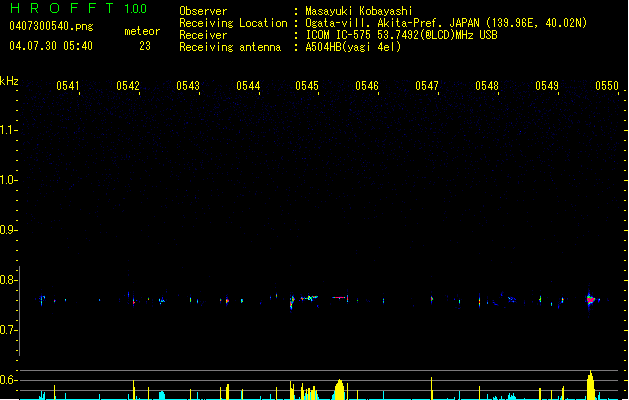Click the 'Receiving Location' field label
629x400 pixels.
233,23
